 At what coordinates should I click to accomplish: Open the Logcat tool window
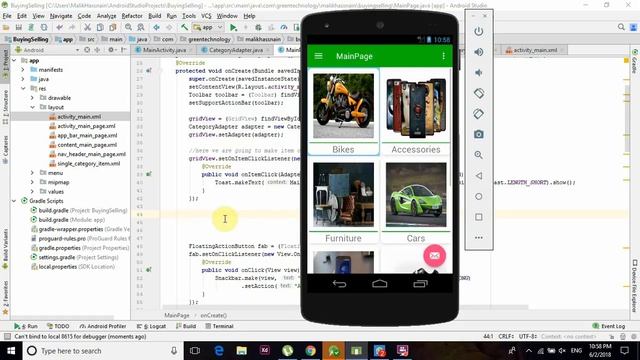151,326
